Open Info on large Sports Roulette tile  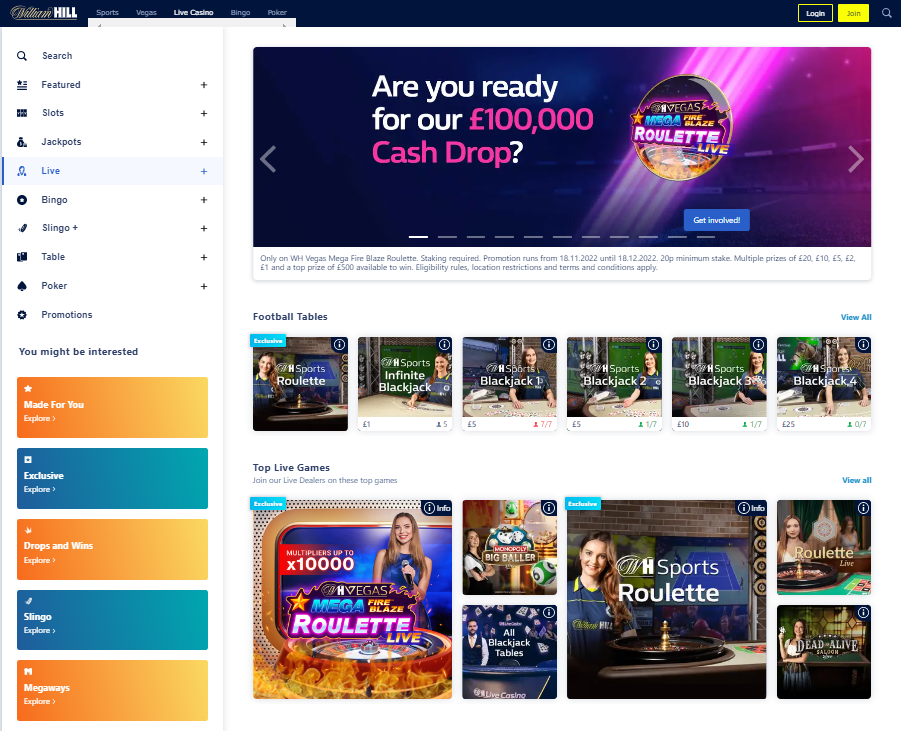751,508
